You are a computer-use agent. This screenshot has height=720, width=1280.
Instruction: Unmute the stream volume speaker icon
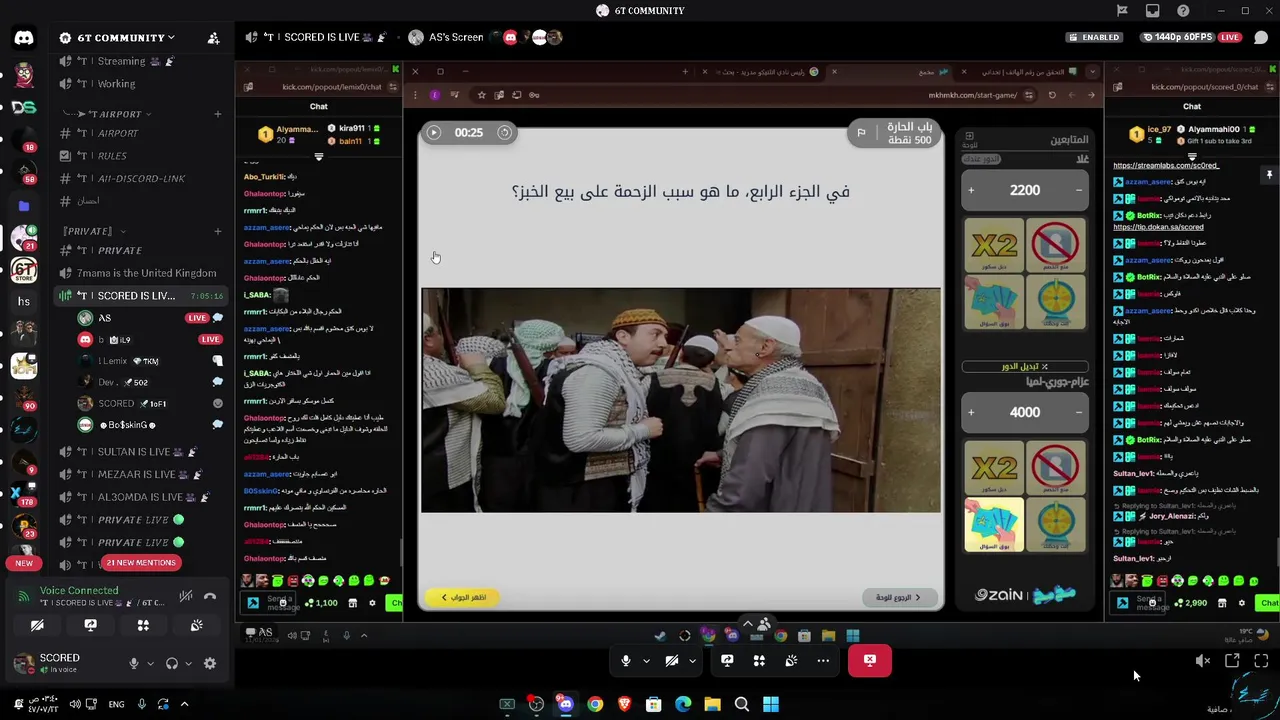[x=1203, y=661]
